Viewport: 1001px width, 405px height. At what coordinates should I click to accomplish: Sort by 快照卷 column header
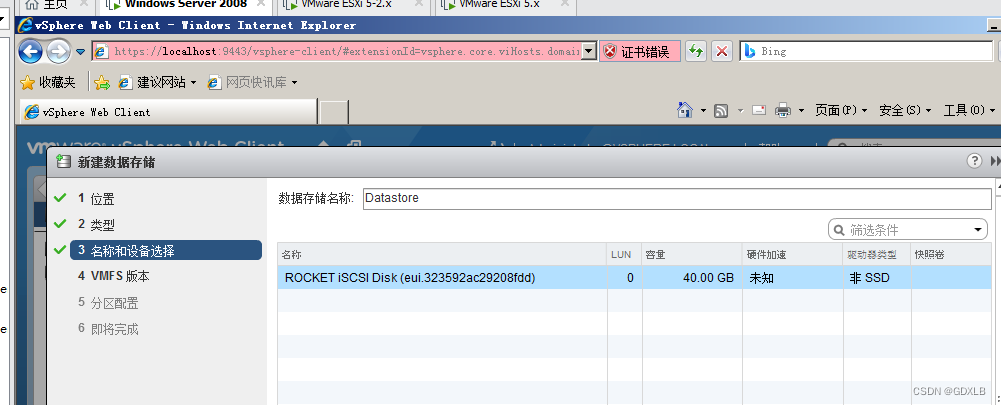pos(951,254)
